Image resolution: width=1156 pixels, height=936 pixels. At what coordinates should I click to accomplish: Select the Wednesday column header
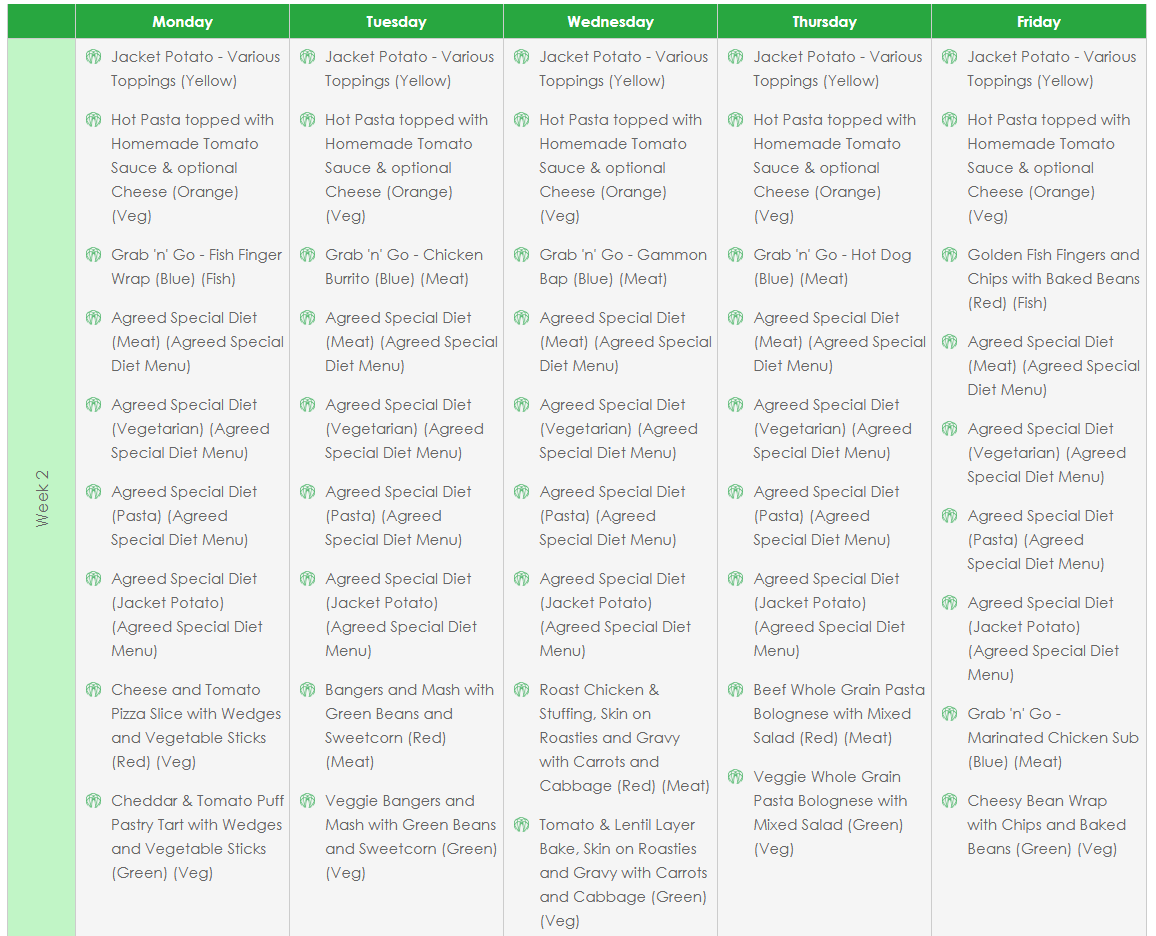610,21
